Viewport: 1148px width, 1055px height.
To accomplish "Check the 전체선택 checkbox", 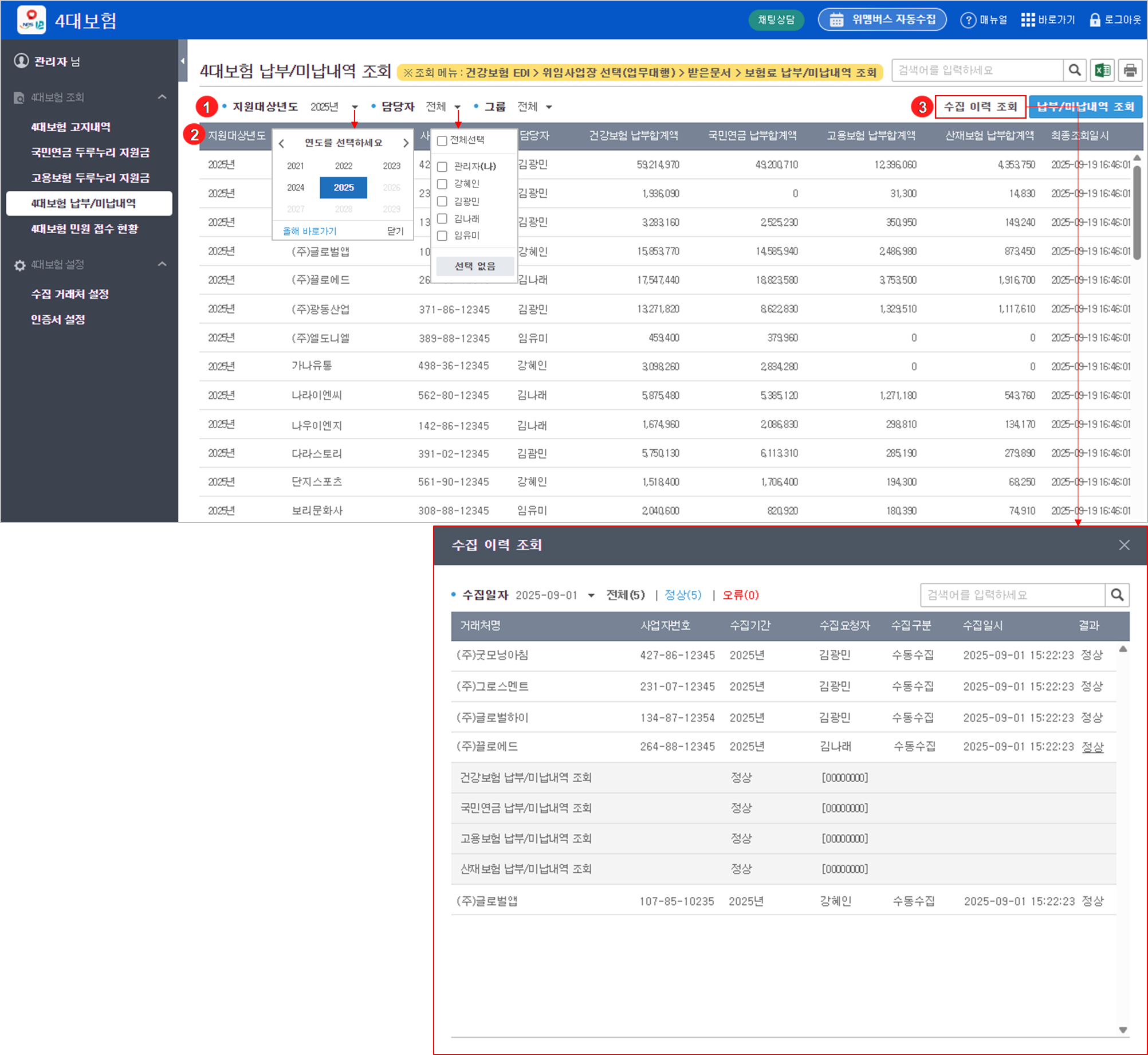I will (442, 140).
